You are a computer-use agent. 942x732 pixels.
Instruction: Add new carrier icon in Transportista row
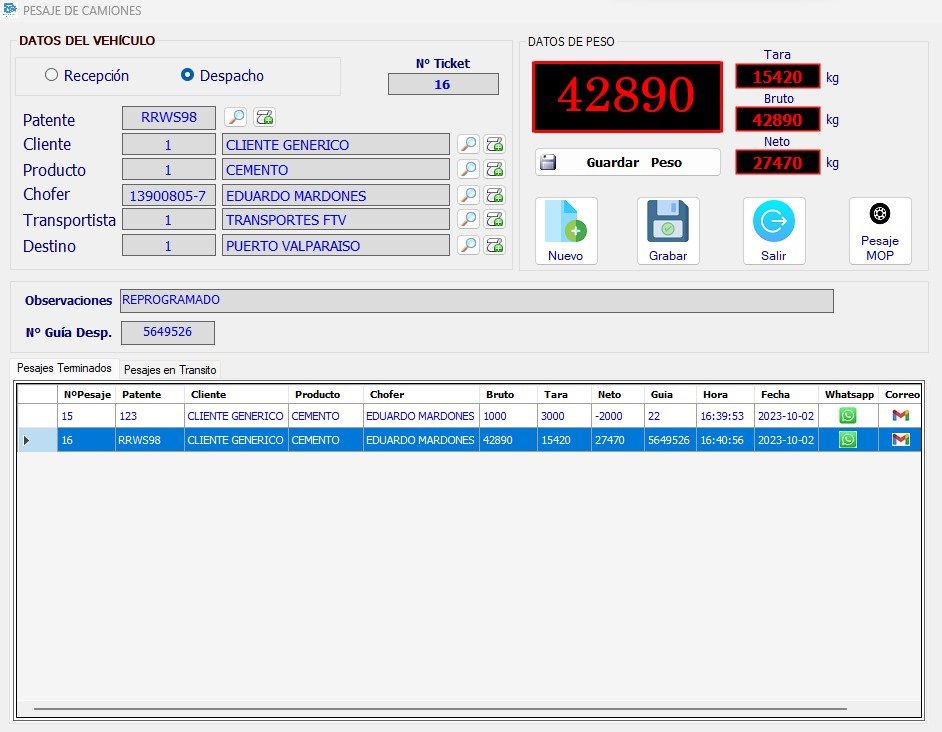click(x=494, y=219)
